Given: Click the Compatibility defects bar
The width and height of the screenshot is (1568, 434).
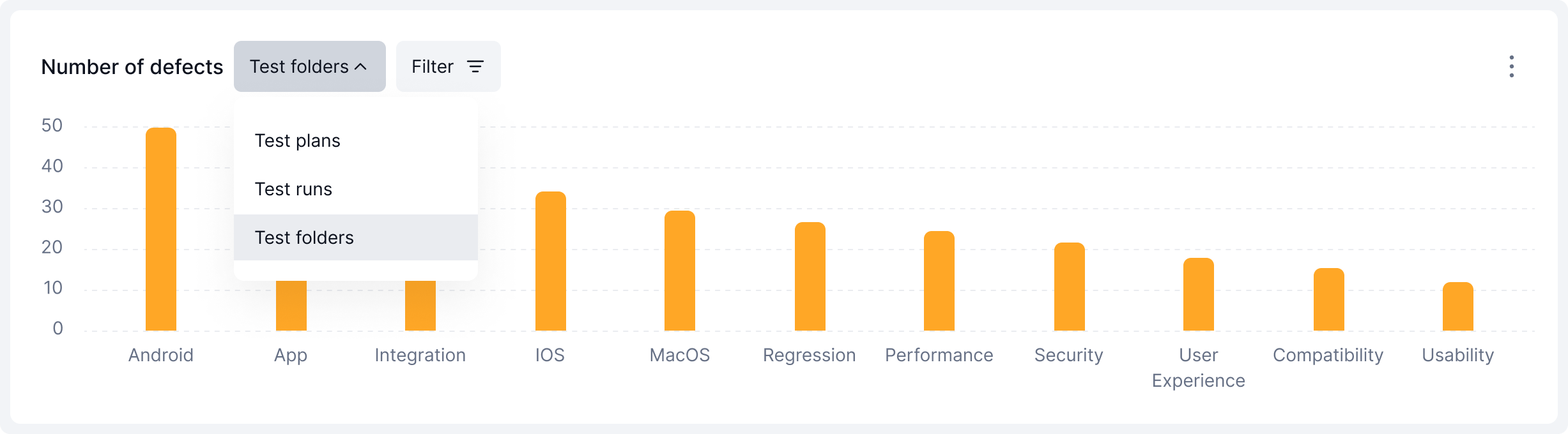Looking at the screenshot, I should coord(1328,300).
